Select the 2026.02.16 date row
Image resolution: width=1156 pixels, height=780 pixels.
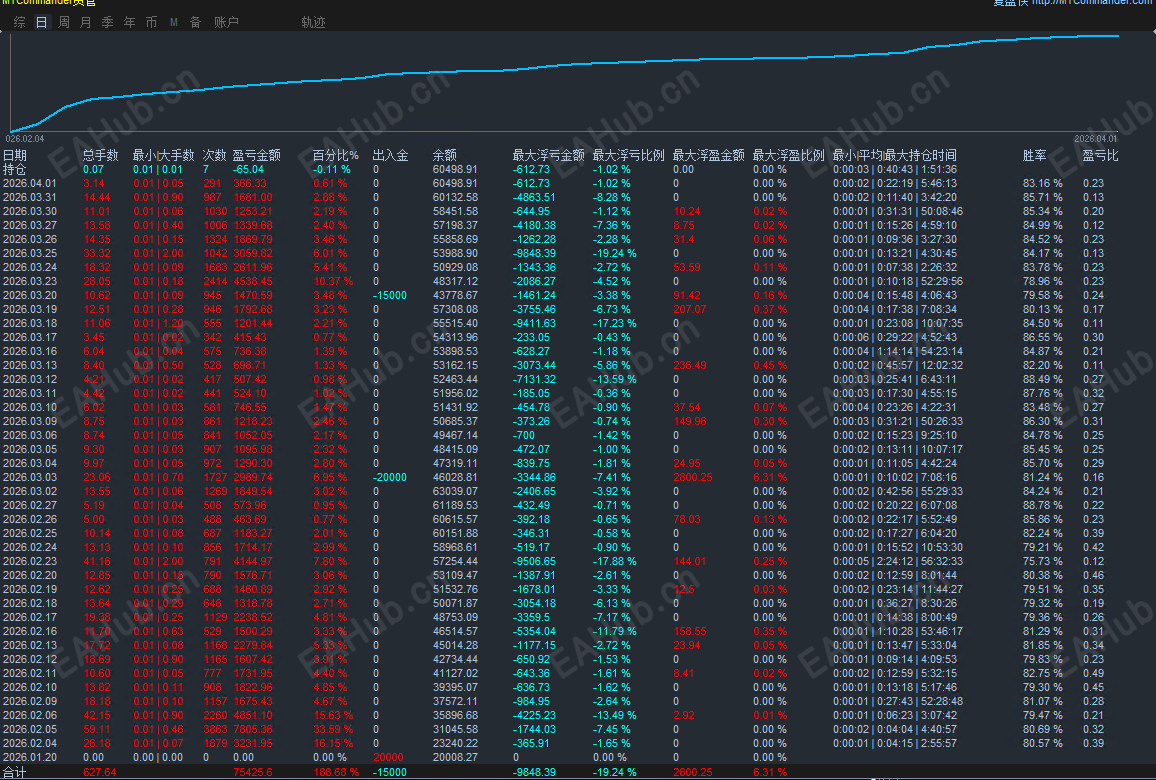point(29,631)
